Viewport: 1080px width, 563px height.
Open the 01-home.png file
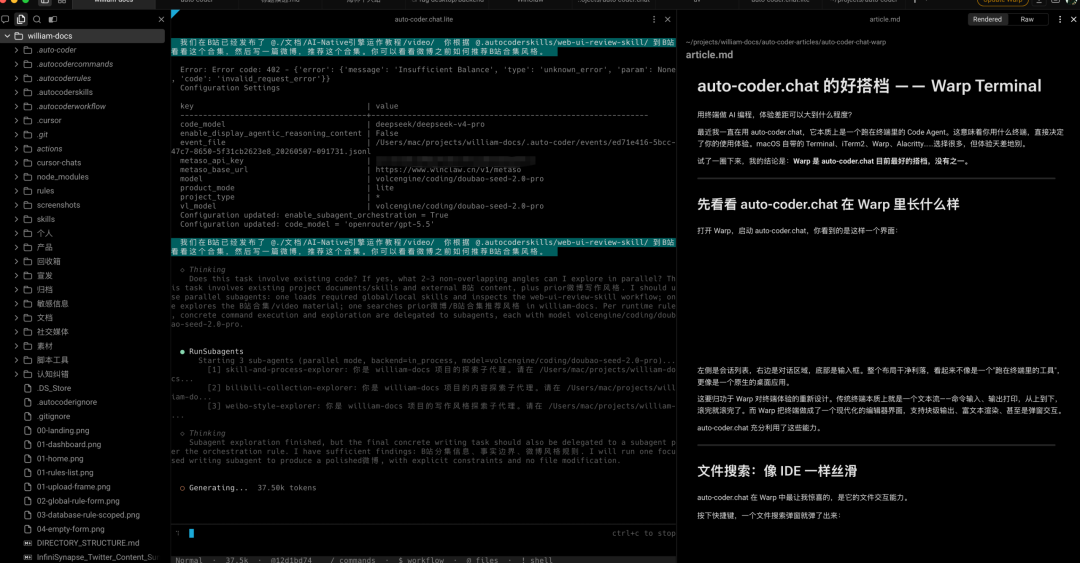[83, 459]
